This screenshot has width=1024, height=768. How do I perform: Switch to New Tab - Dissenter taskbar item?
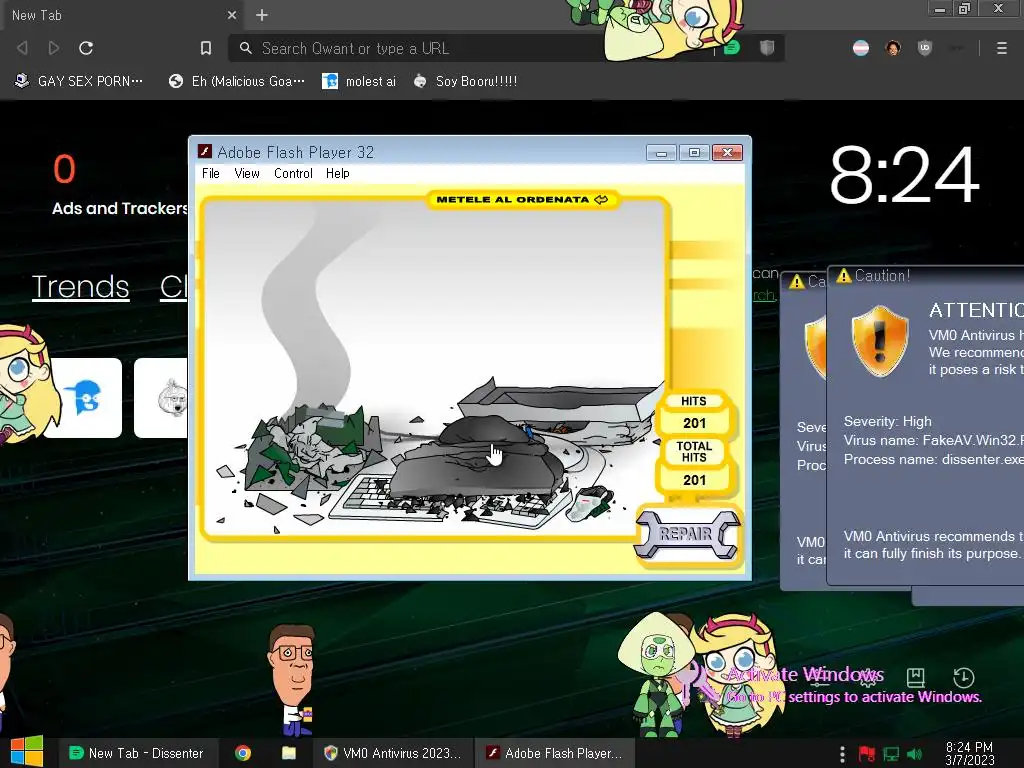click(136, 753)
